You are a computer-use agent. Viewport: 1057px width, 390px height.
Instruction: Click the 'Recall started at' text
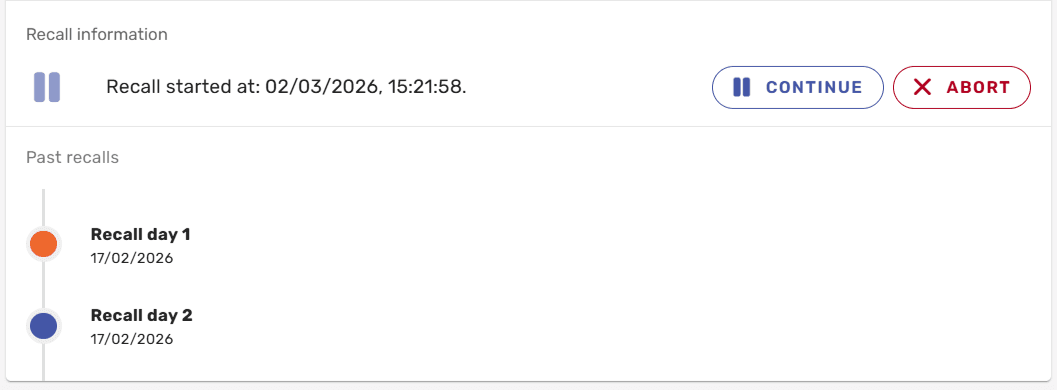183,88
